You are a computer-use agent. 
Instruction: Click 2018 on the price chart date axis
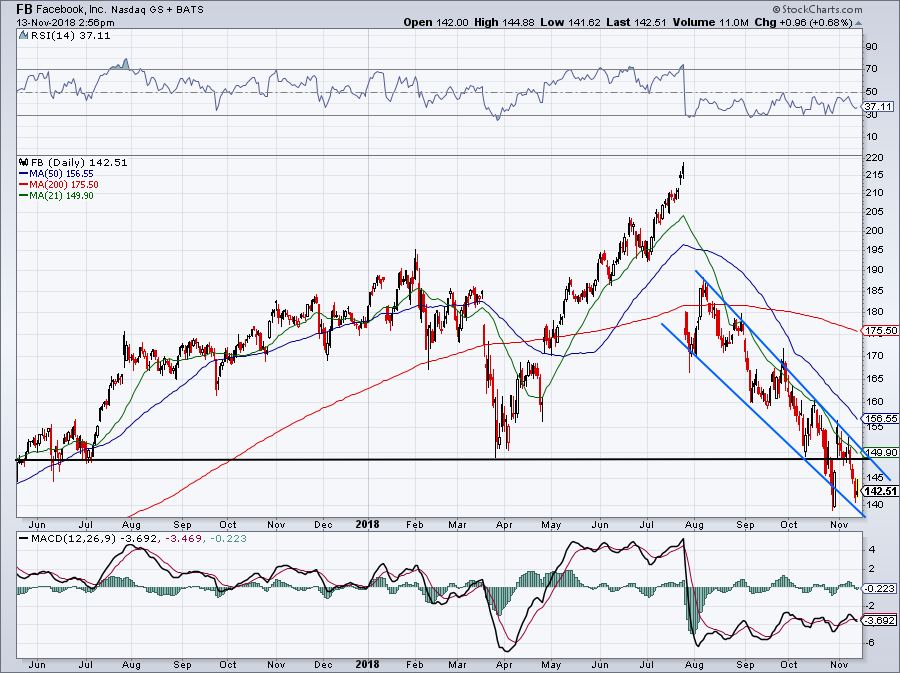click(x=367, y=524)
